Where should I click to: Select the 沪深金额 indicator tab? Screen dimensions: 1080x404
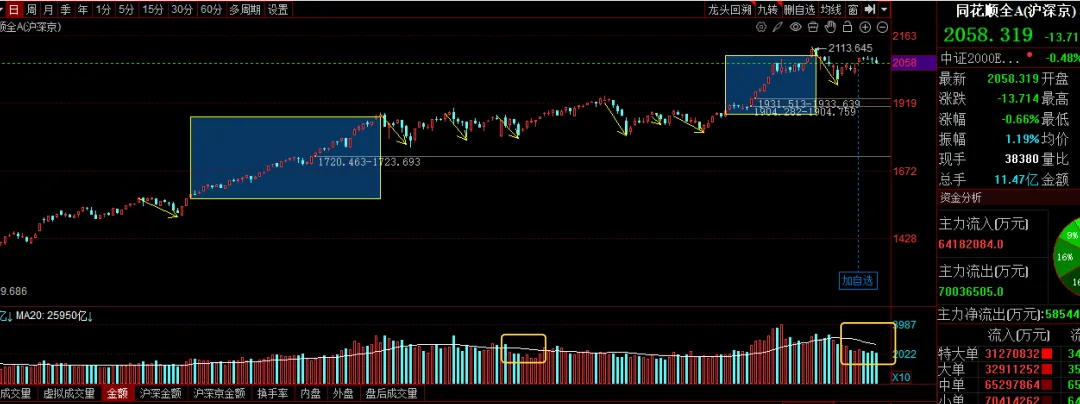[x=160, y=394]
